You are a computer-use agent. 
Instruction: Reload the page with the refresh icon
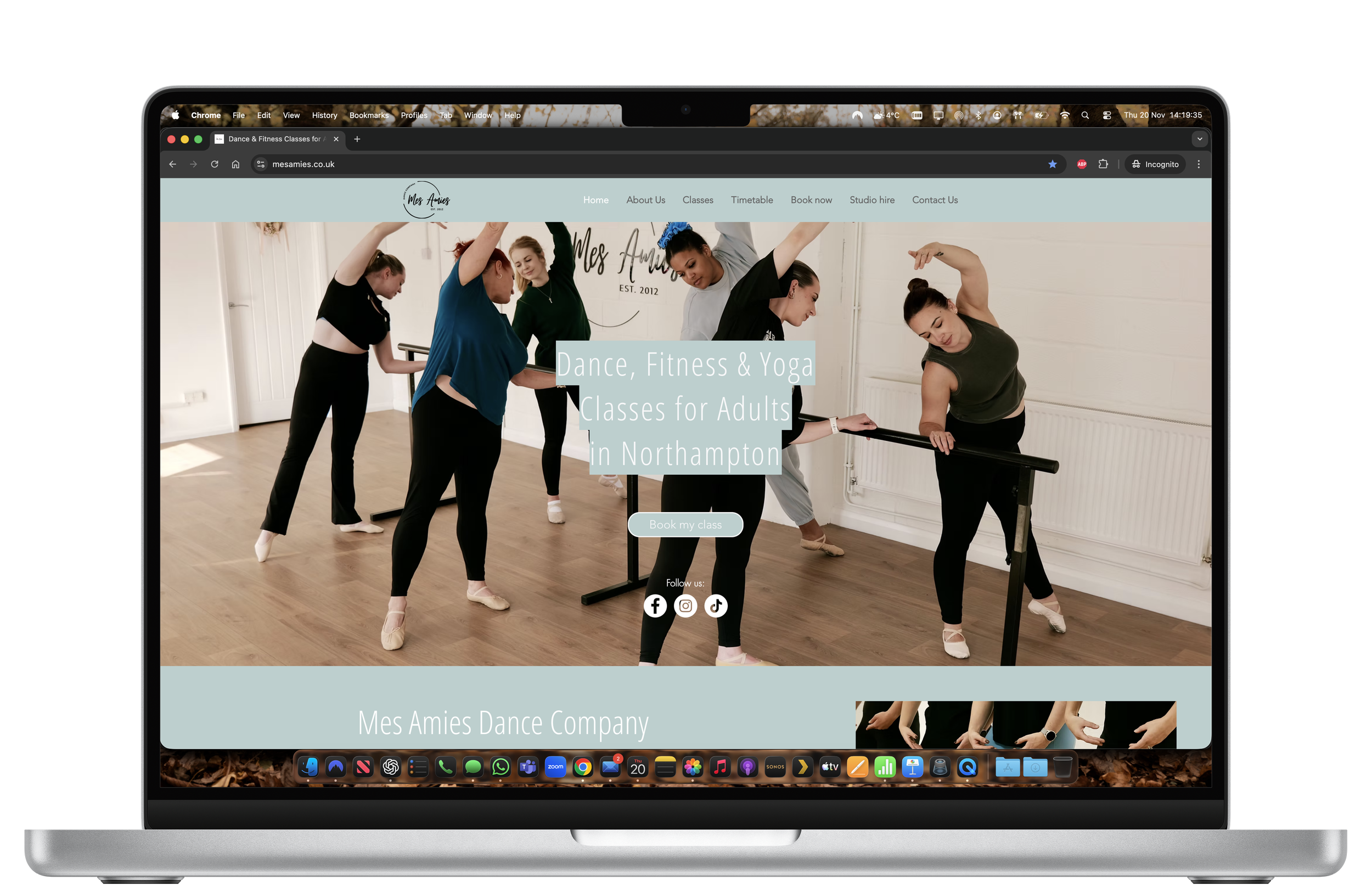tap(215, 164)
